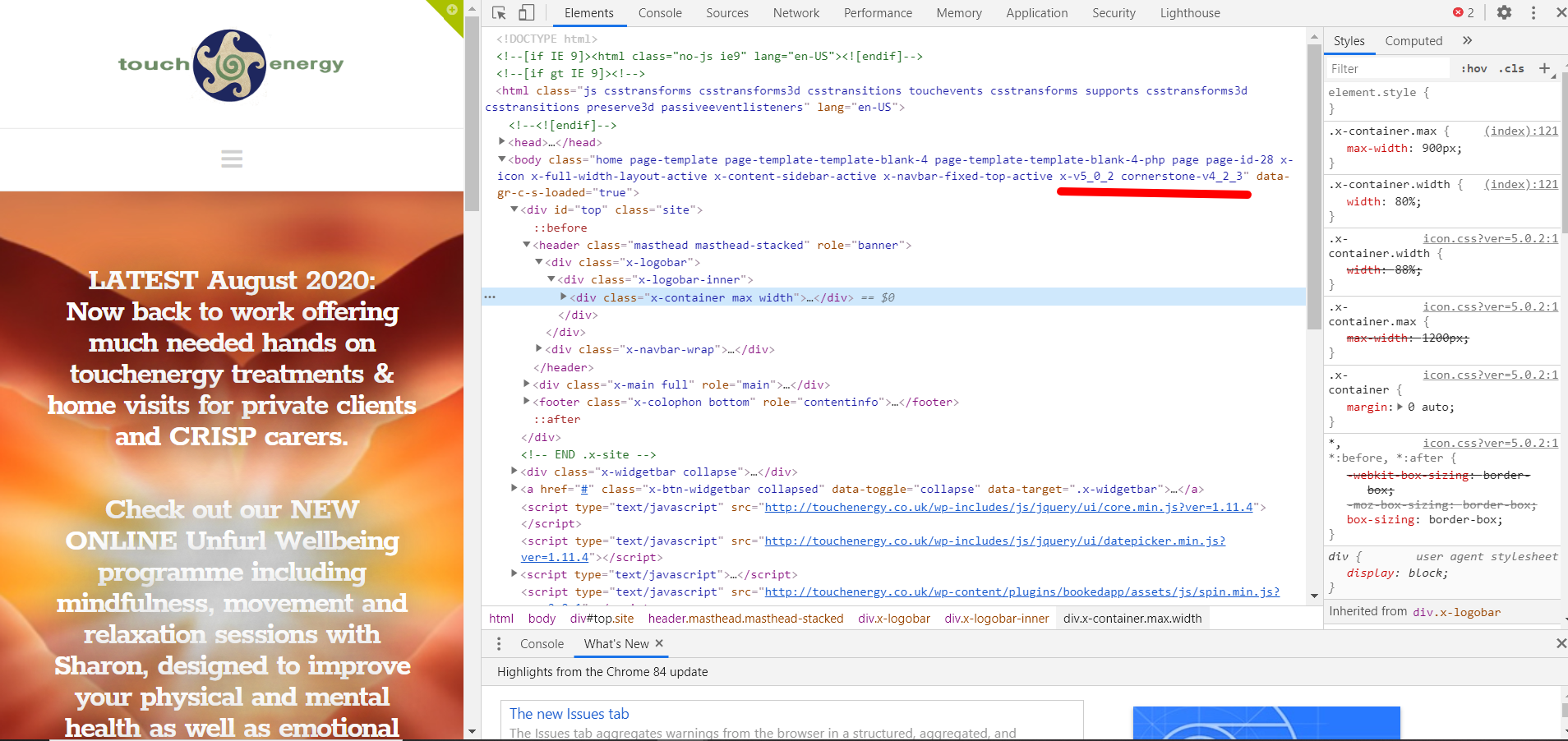Open the Network tab
Image resolution: width=1568 pixels, height=741 pixels.
(x=796, y=13)
